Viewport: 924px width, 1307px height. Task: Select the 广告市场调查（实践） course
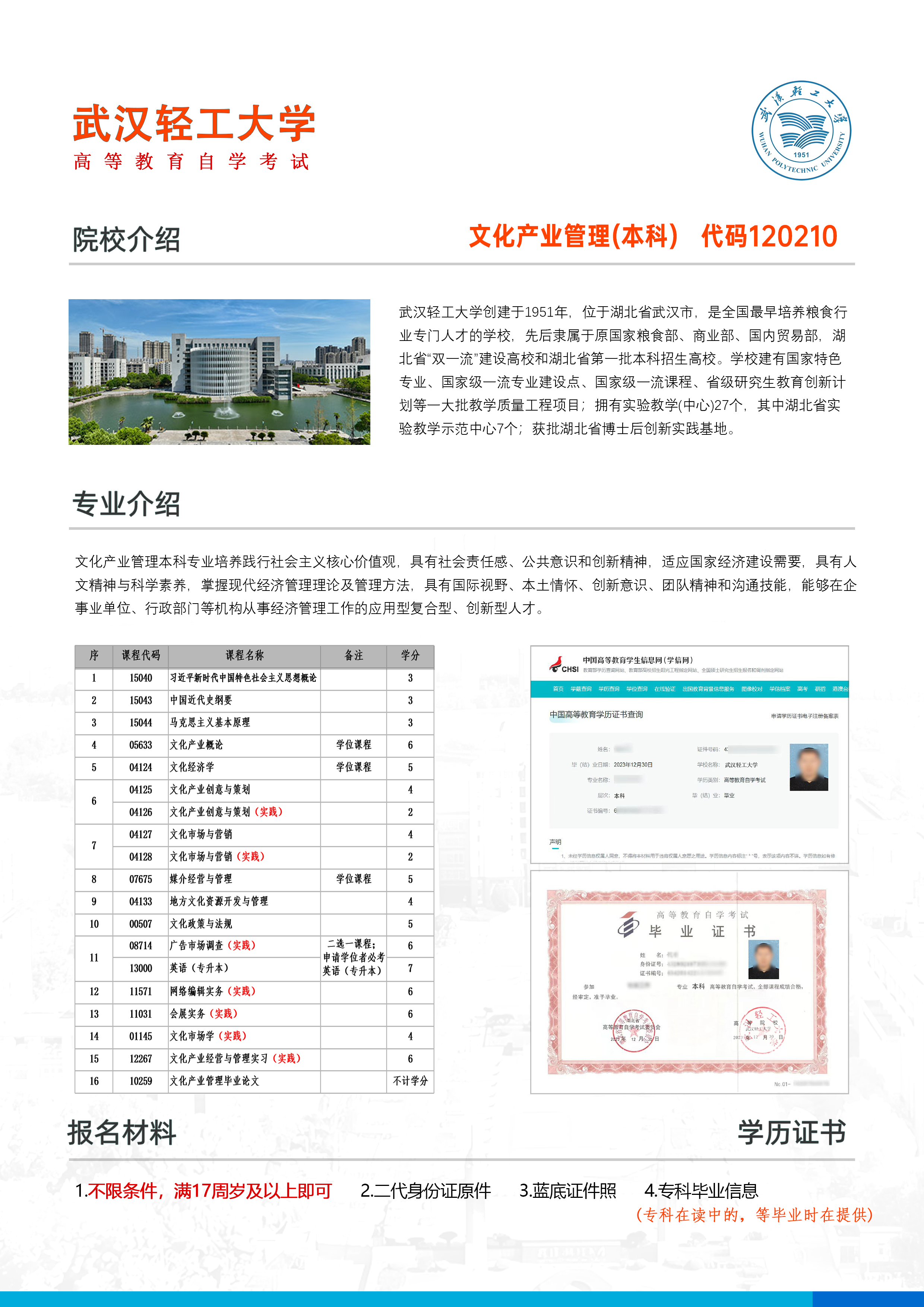click(213, 946)
